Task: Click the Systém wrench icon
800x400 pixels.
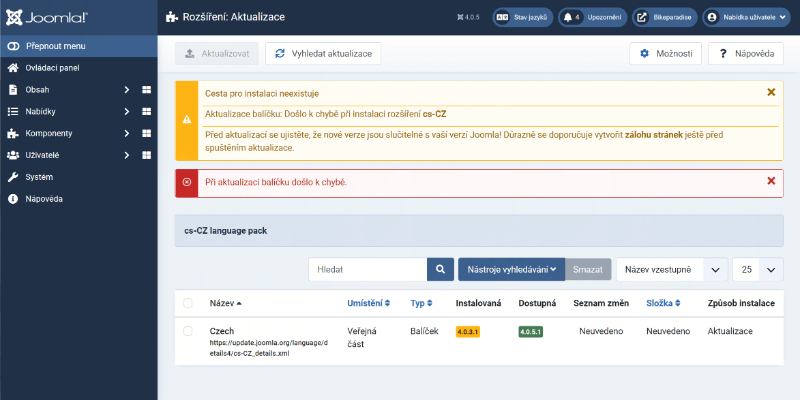Action: coord(13,177)
